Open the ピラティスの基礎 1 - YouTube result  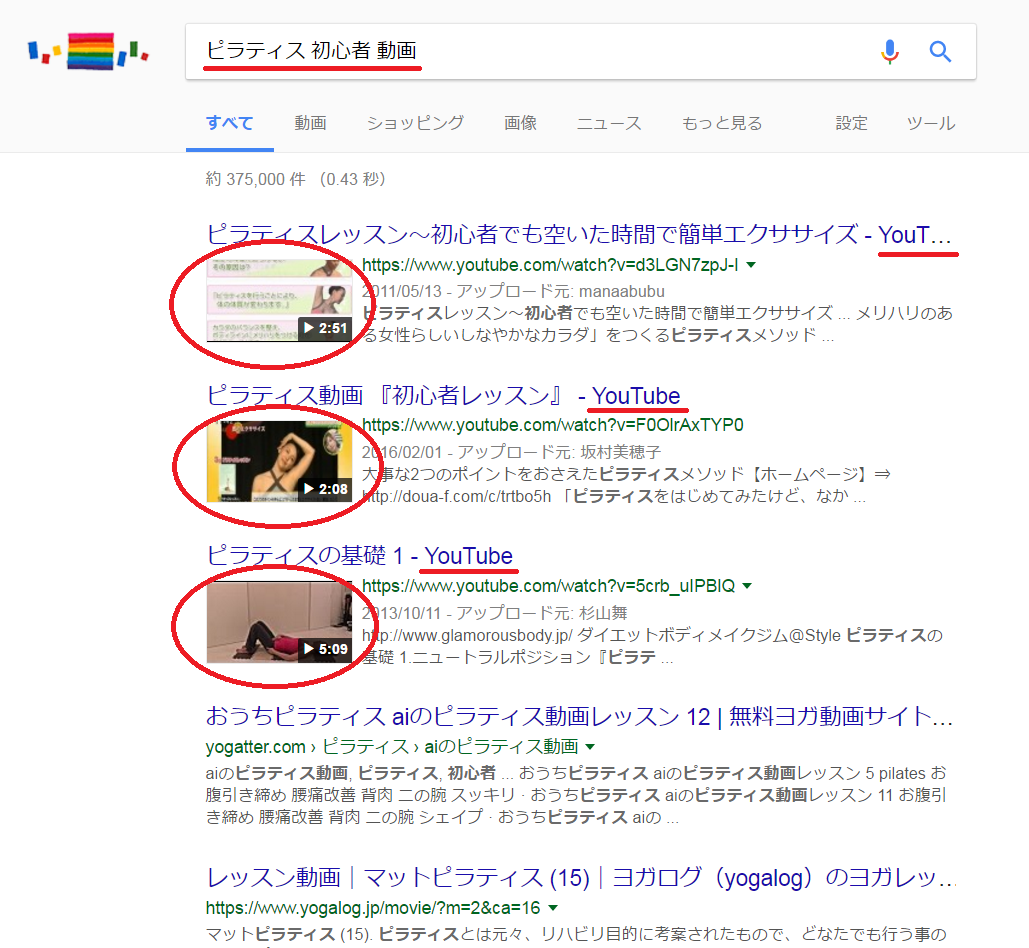pos(359,556)
